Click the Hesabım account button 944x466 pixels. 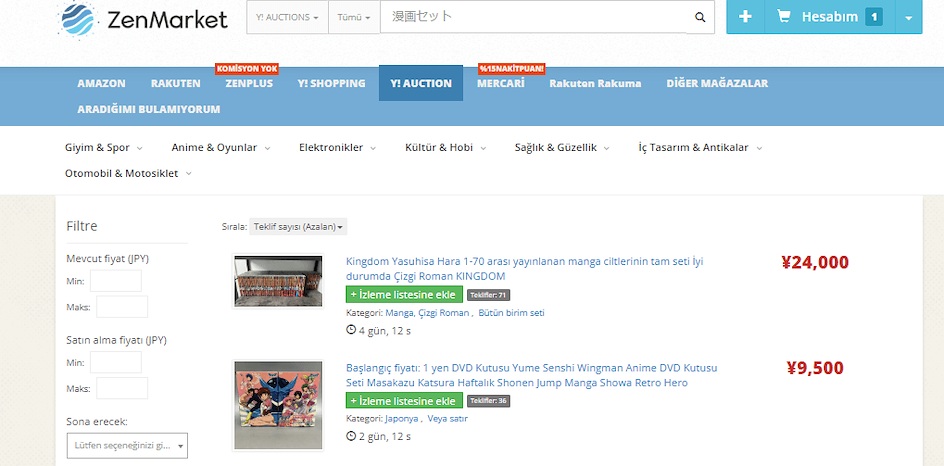pyautogui.click(x=830, y=17)
